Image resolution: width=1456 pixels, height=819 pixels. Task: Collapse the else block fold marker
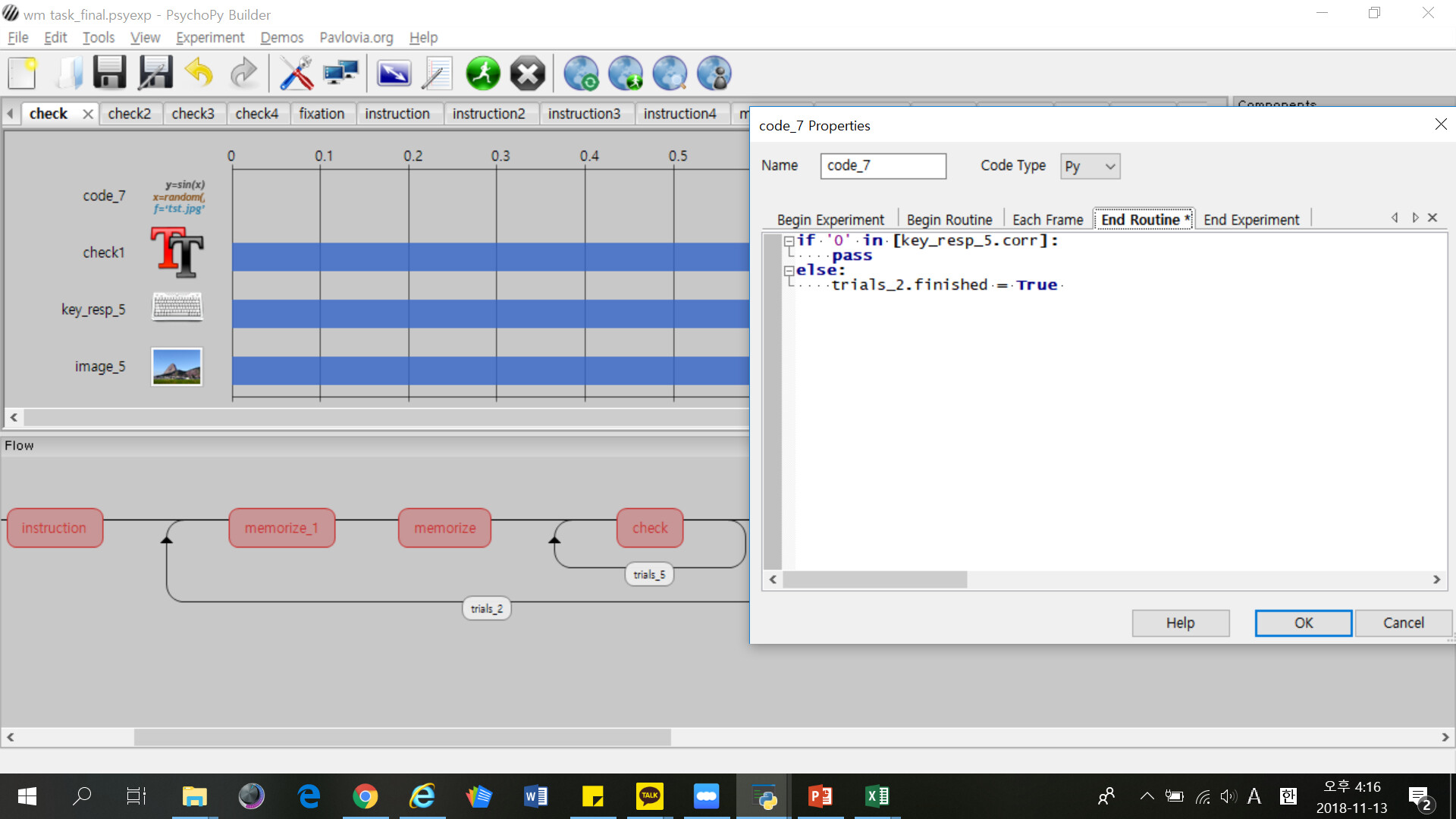click(789, 271)
